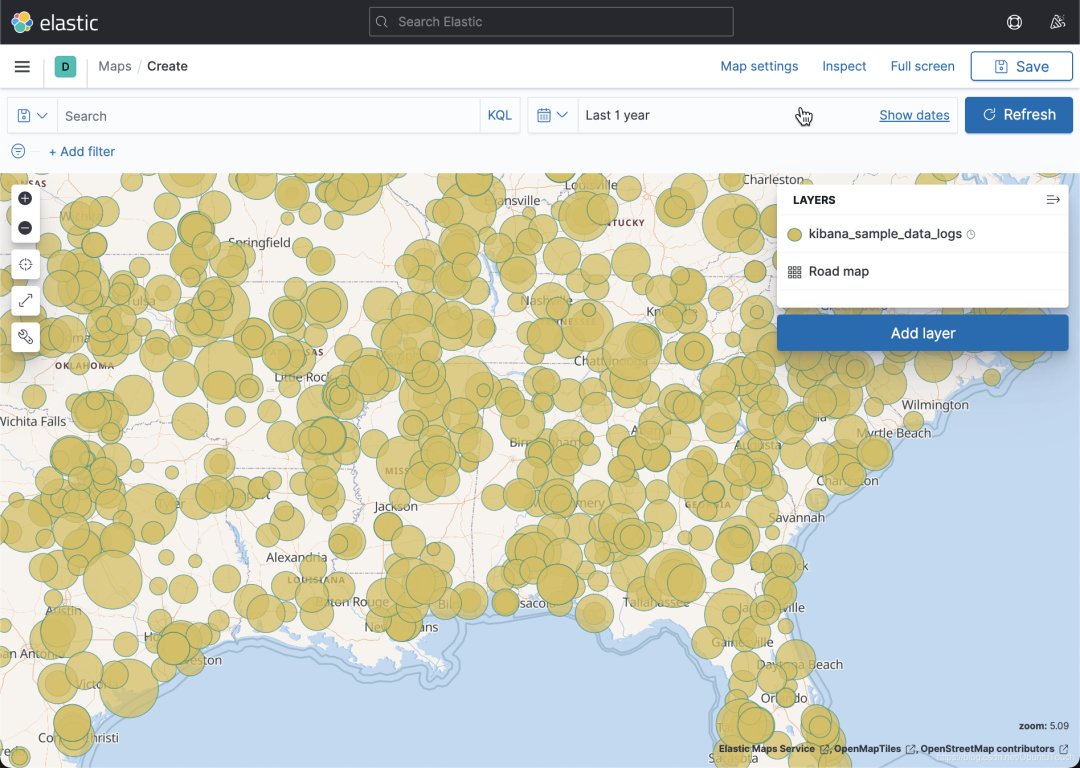Click the Create breadcrumb
The height and width of the screenshot is (768, 1080).
point(167,66)
